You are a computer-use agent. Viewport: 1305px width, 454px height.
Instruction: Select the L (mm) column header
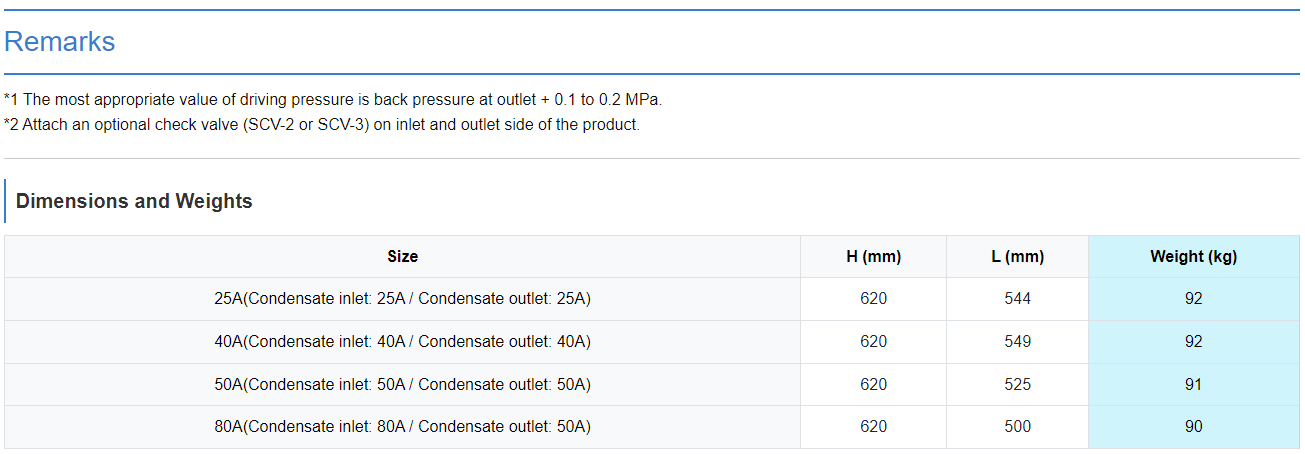click(x=1017, y=257)
